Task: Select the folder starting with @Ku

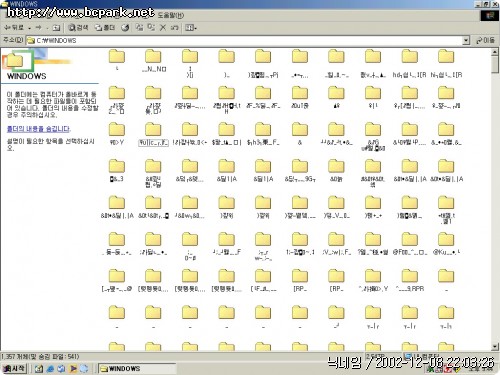Action: [446, 244]
